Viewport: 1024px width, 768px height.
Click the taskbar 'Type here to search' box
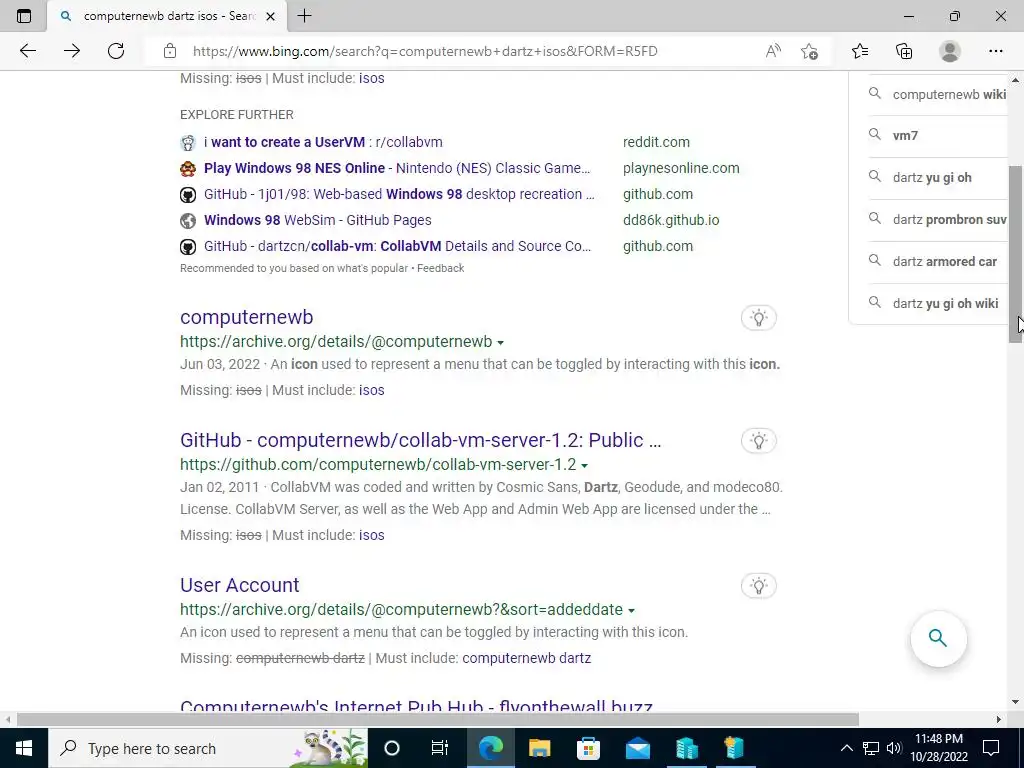(208, 748)
